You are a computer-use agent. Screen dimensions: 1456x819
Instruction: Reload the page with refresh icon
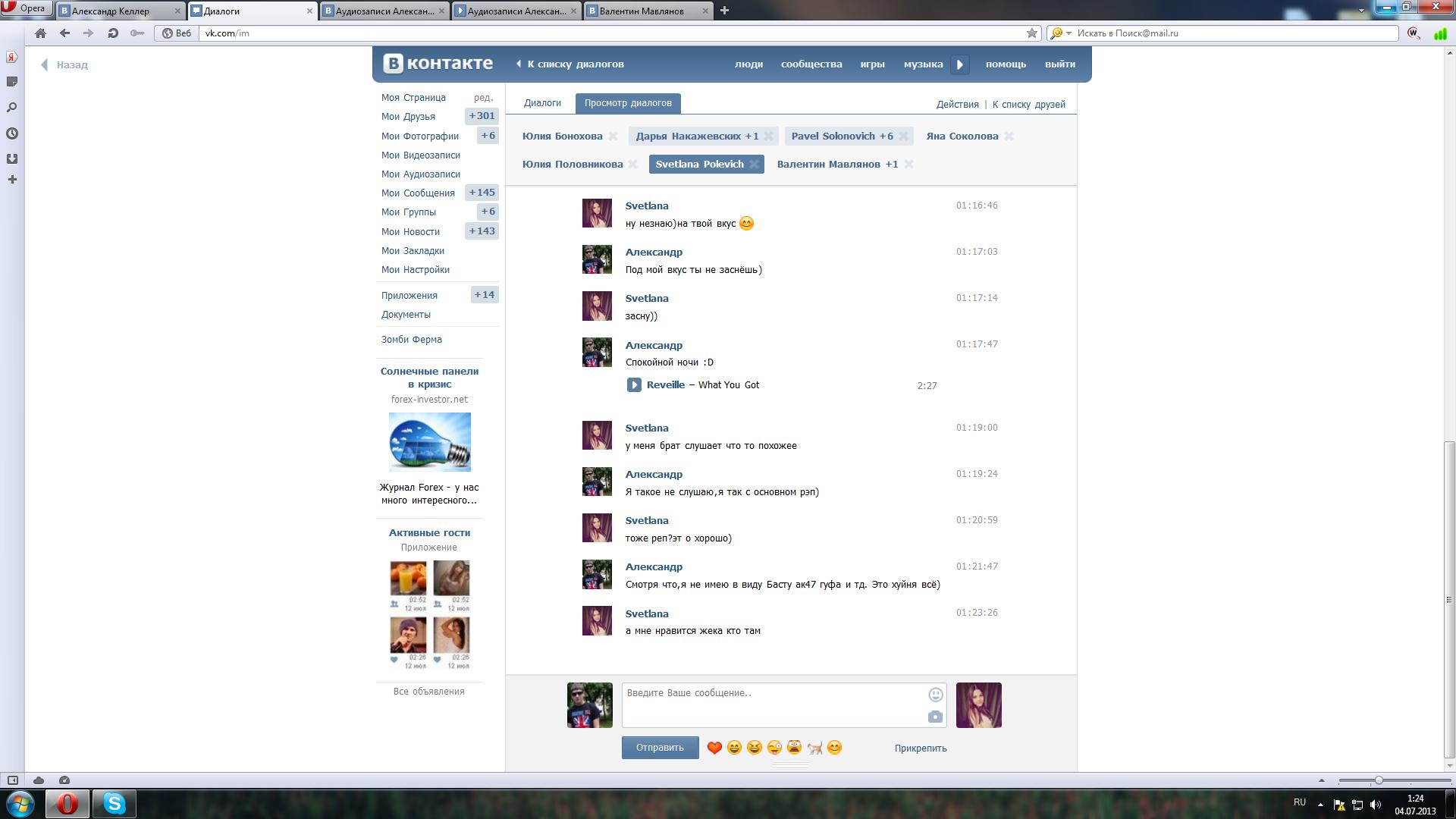(x=112, y=33)
